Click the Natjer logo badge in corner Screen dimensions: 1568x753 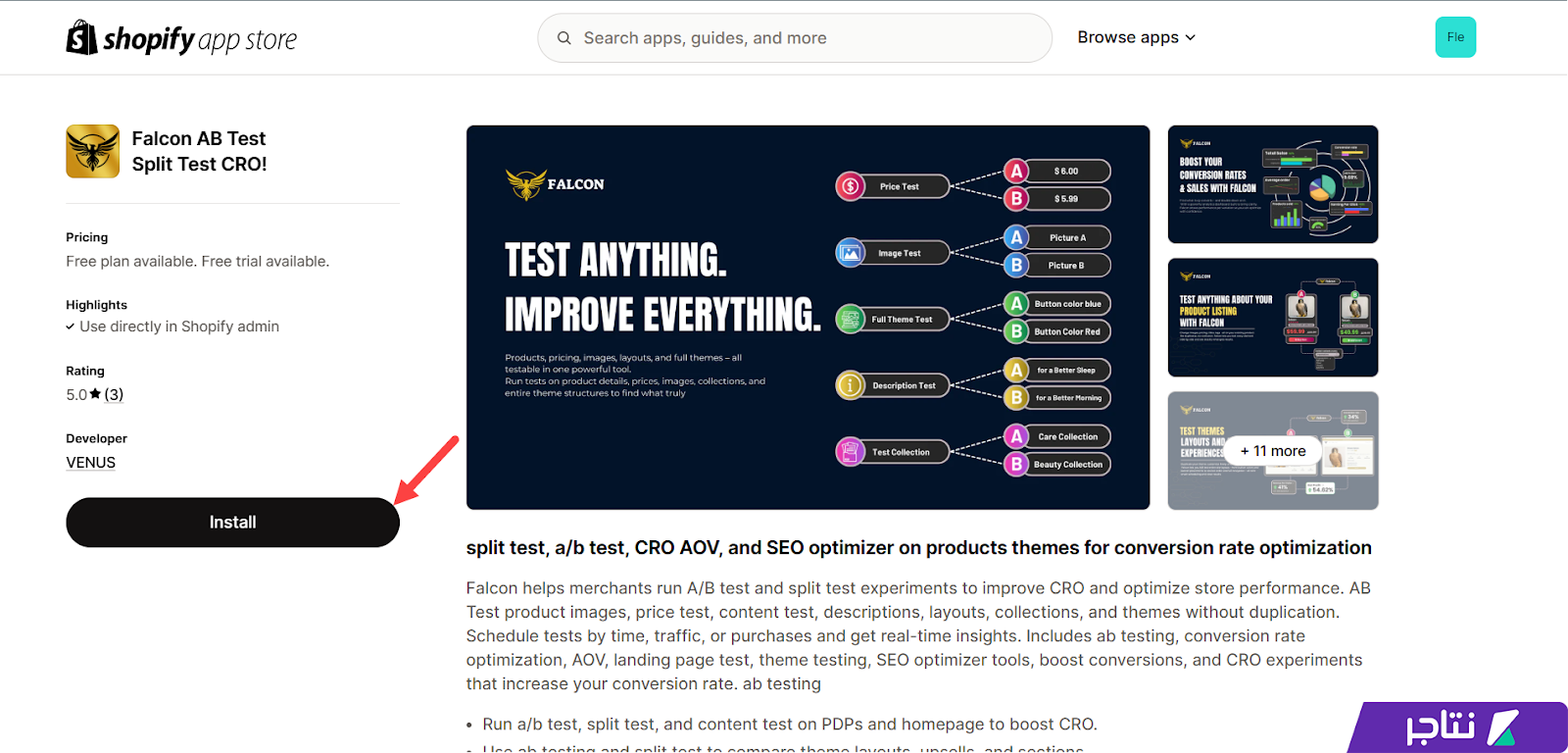click(1457, 728)
